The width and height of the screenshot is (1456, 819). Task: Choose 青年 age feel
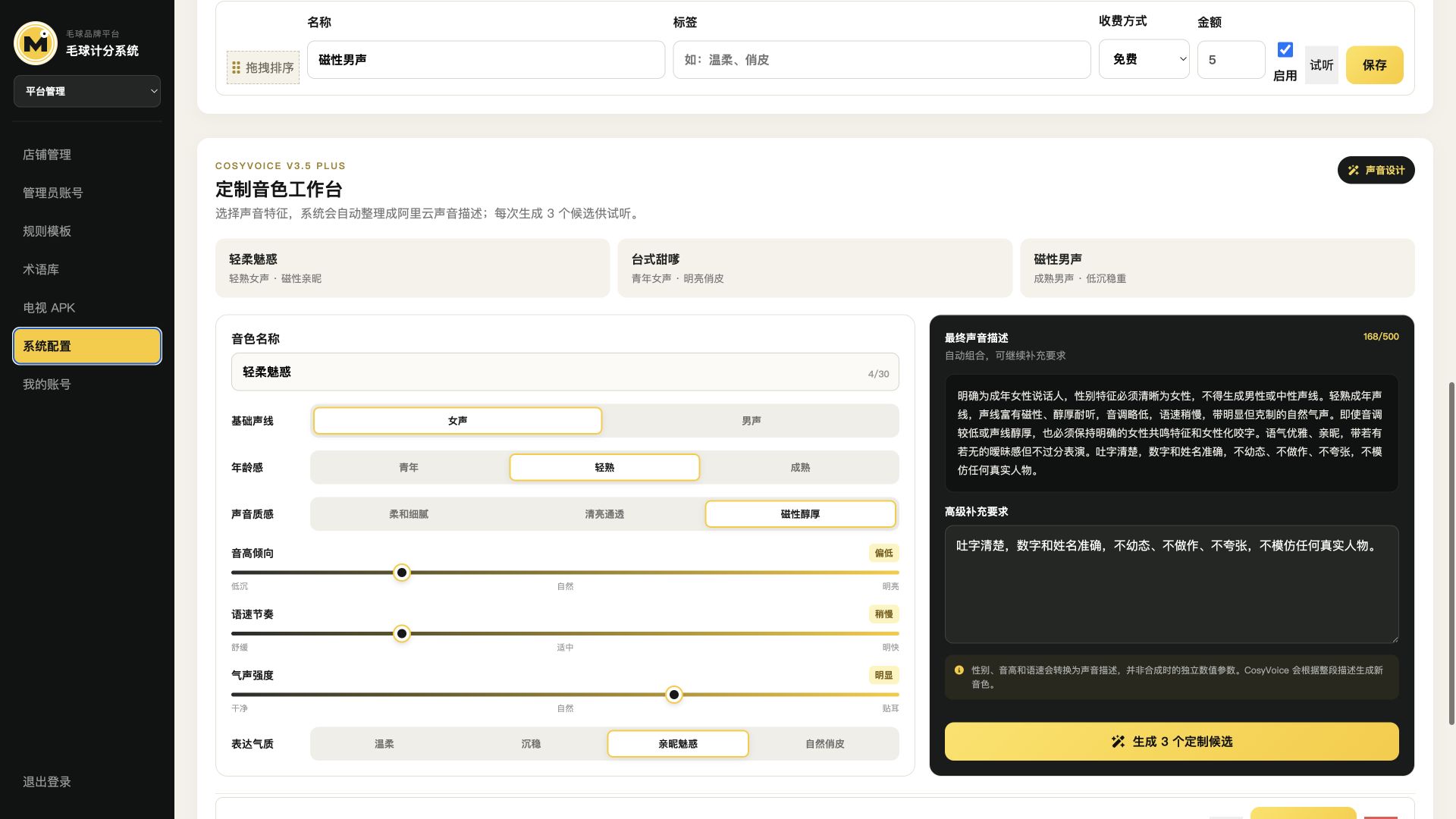point(409,468)
